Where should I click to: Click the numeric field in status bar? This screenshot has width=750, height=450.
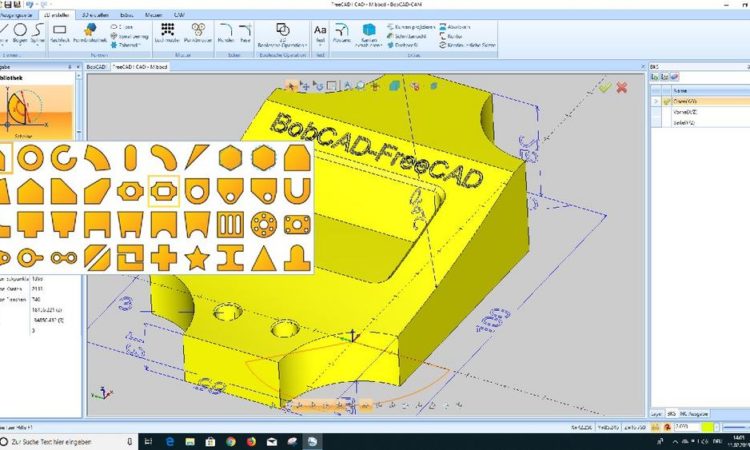687,427
